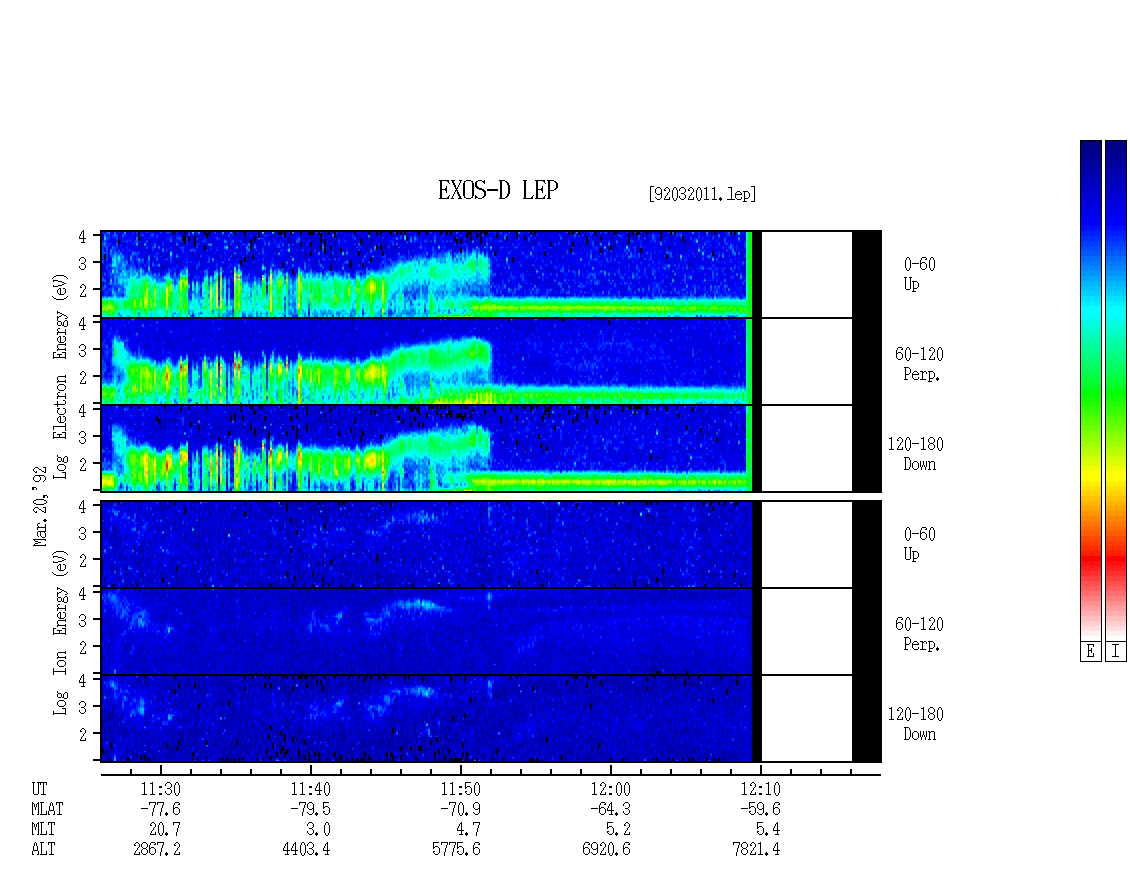Image resolution: width=1130 pixels, height=875 pixels.
Task: Click the 0-60 Up label beside electron panels
Action: tap(920, 274)
